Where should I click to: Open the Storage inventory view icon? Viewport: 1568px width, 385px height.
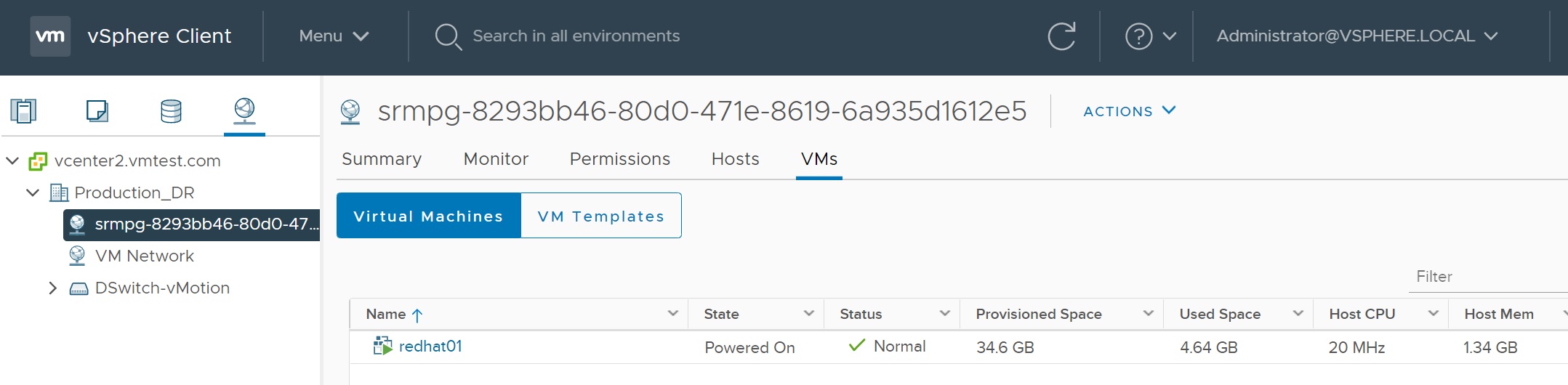[171, 111]
